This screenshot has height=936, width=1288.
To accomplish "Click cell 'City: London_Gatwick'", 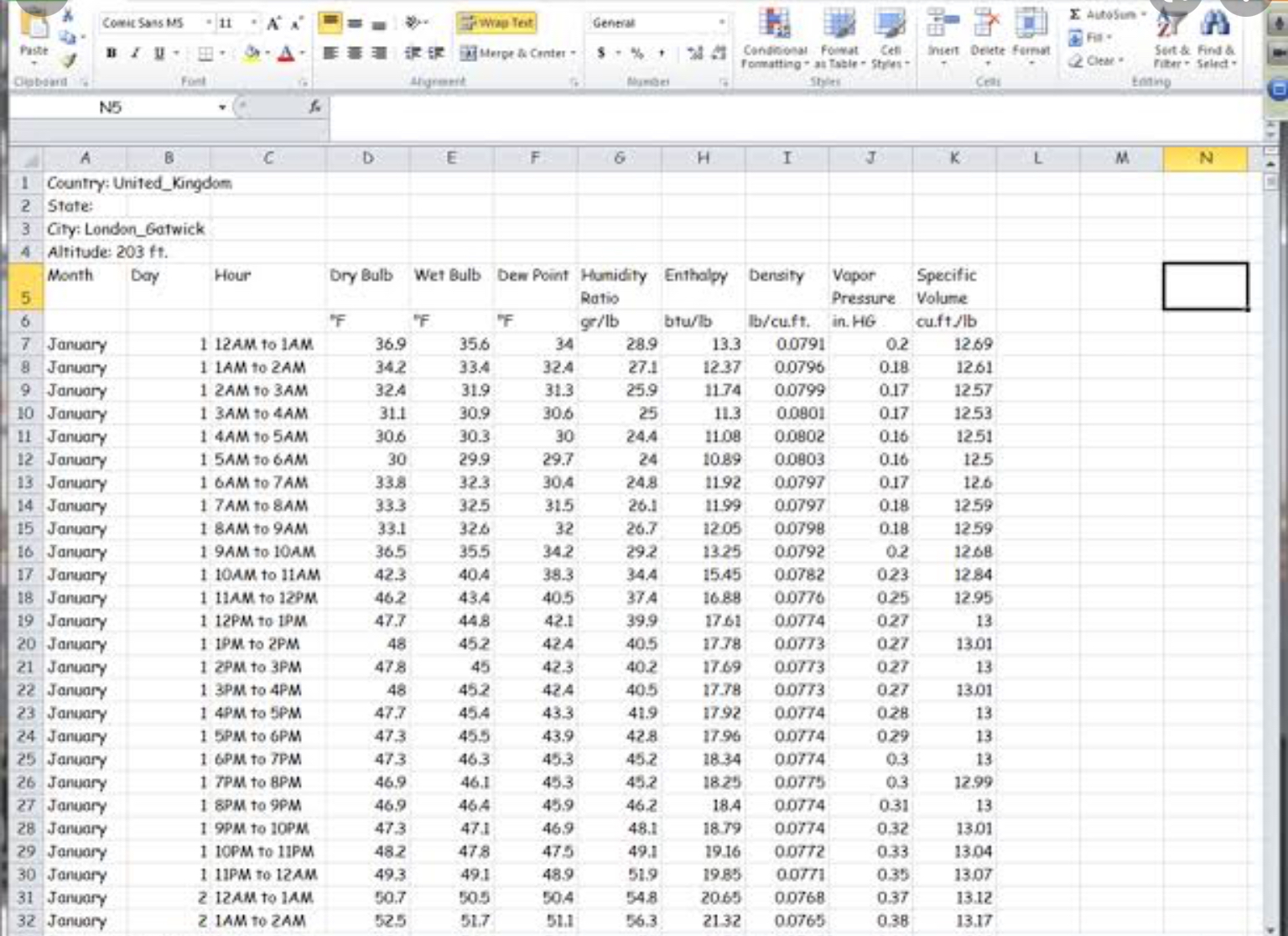I will [126, 229].
